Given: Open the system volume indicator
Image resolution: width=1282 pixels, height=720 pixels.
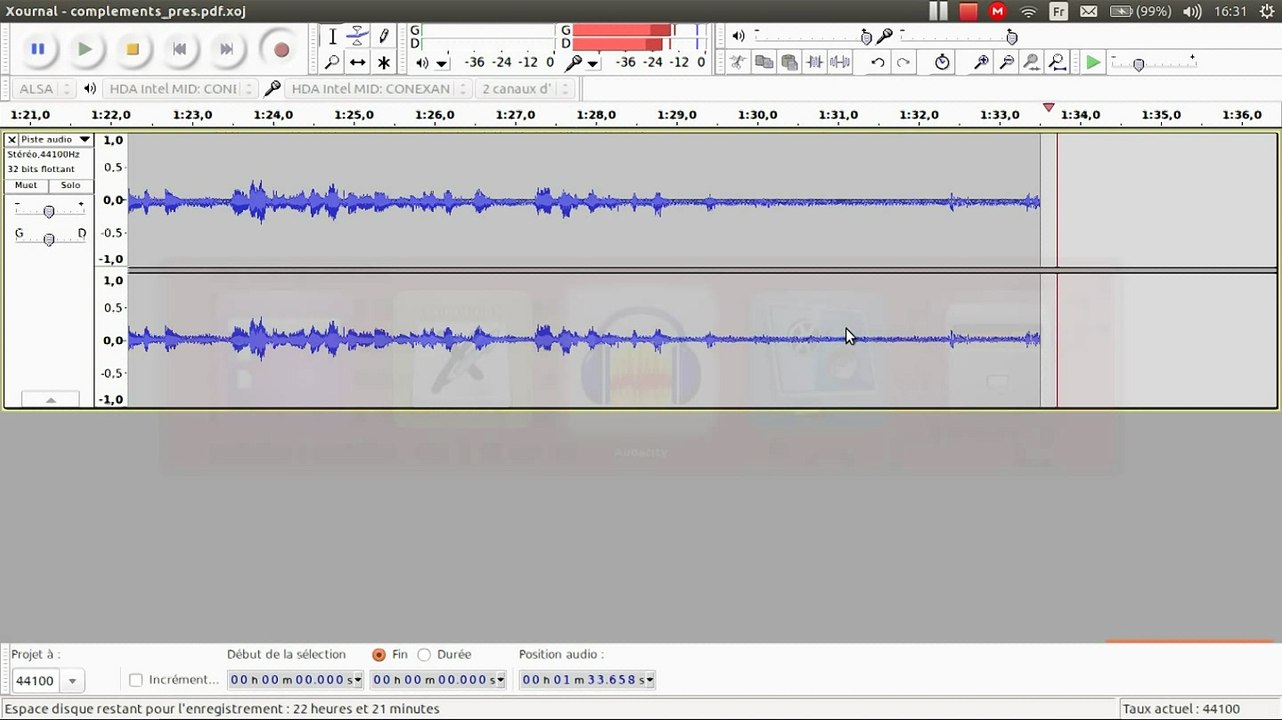Looking at the screenshot, I should click(x=1192, y=11).
